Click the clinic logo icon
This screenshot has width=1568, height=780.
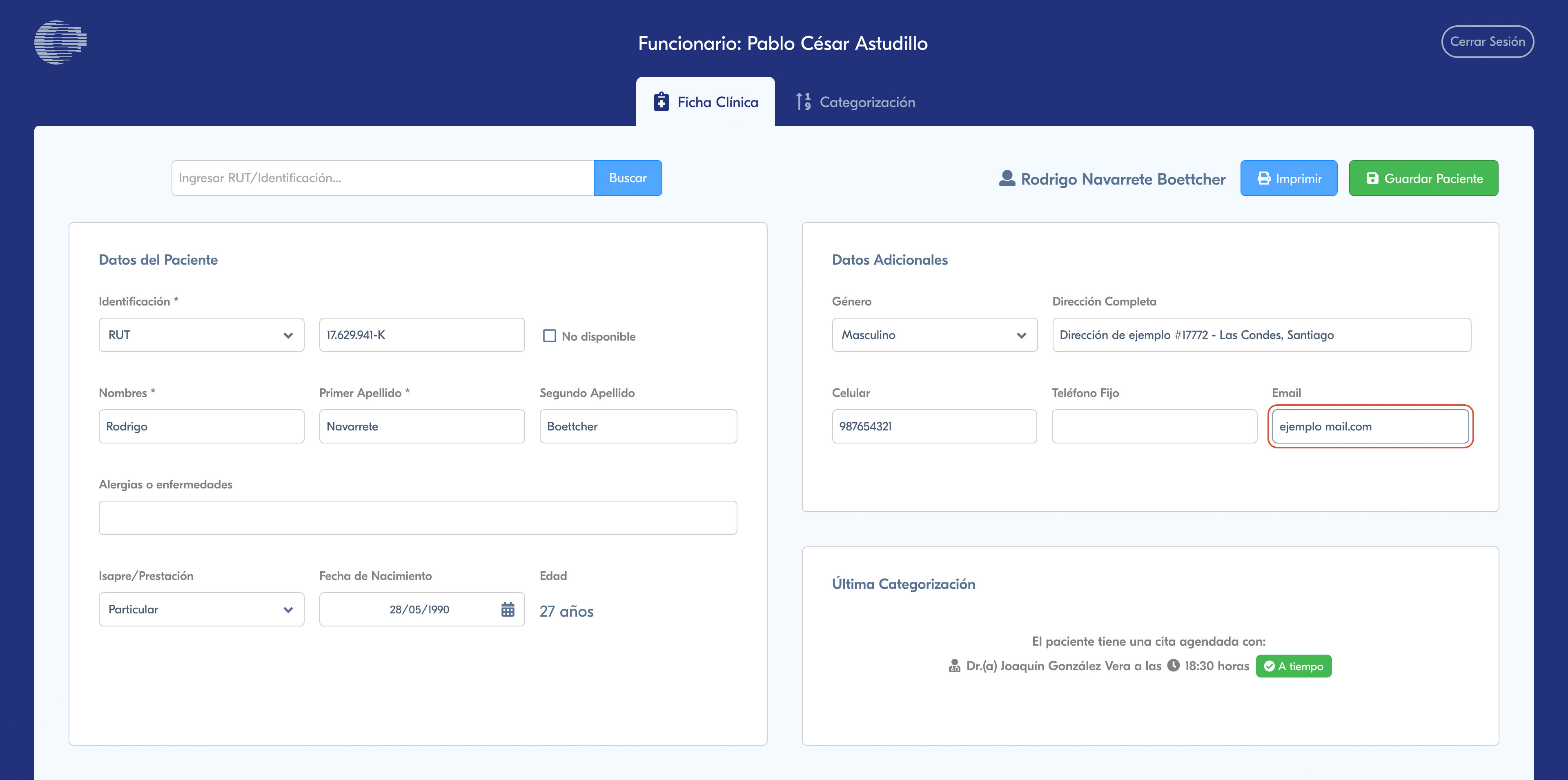(x=60, y=42)
